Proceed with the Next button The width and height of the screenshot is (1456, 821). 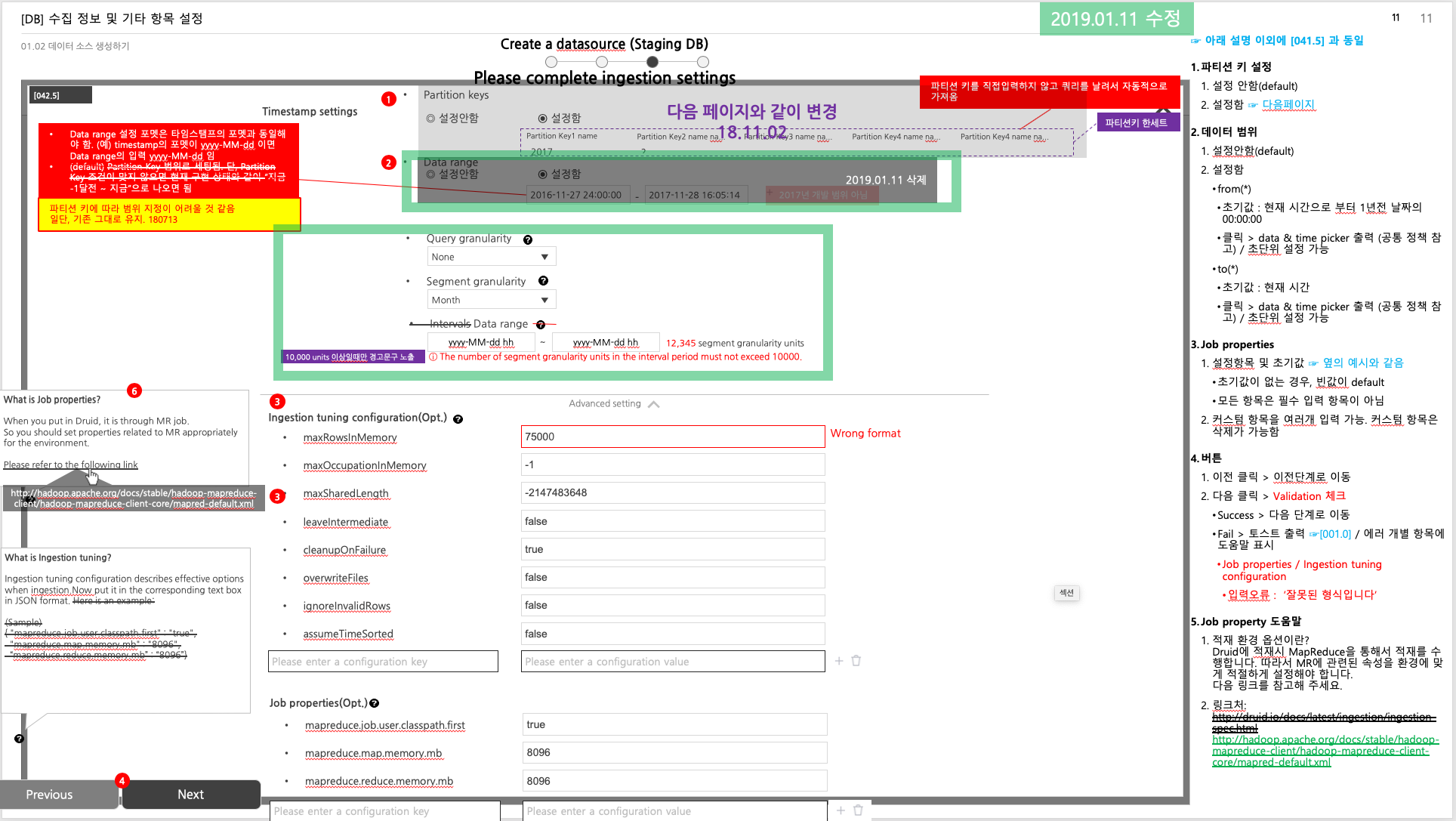tap(191, 795)
